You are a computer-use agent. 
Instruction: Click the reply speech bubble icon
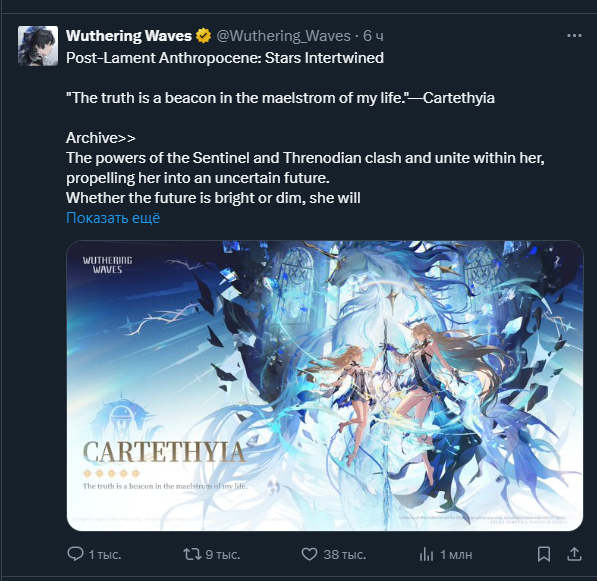75,554
